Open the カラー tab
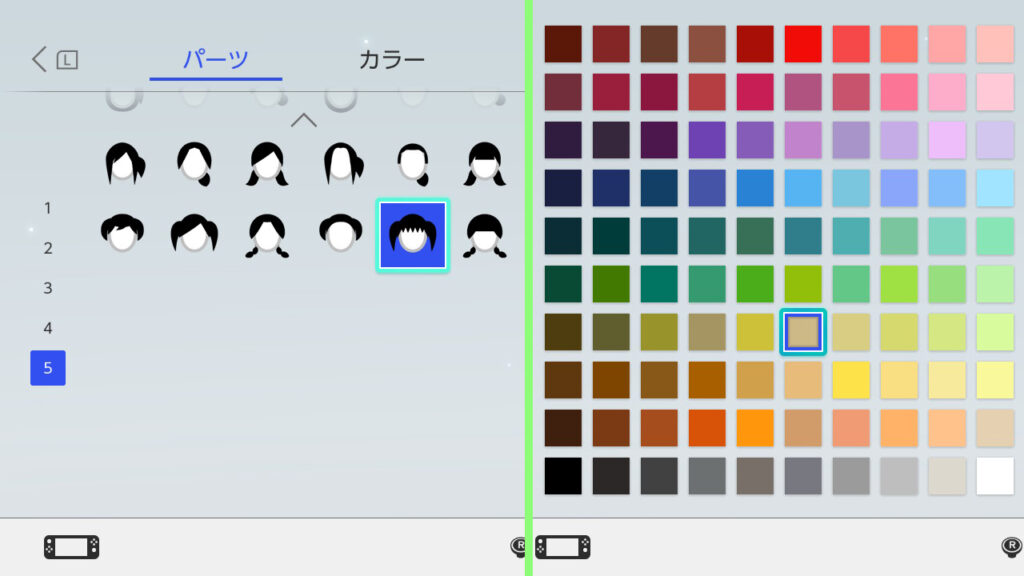 click(x=392, y=60)
